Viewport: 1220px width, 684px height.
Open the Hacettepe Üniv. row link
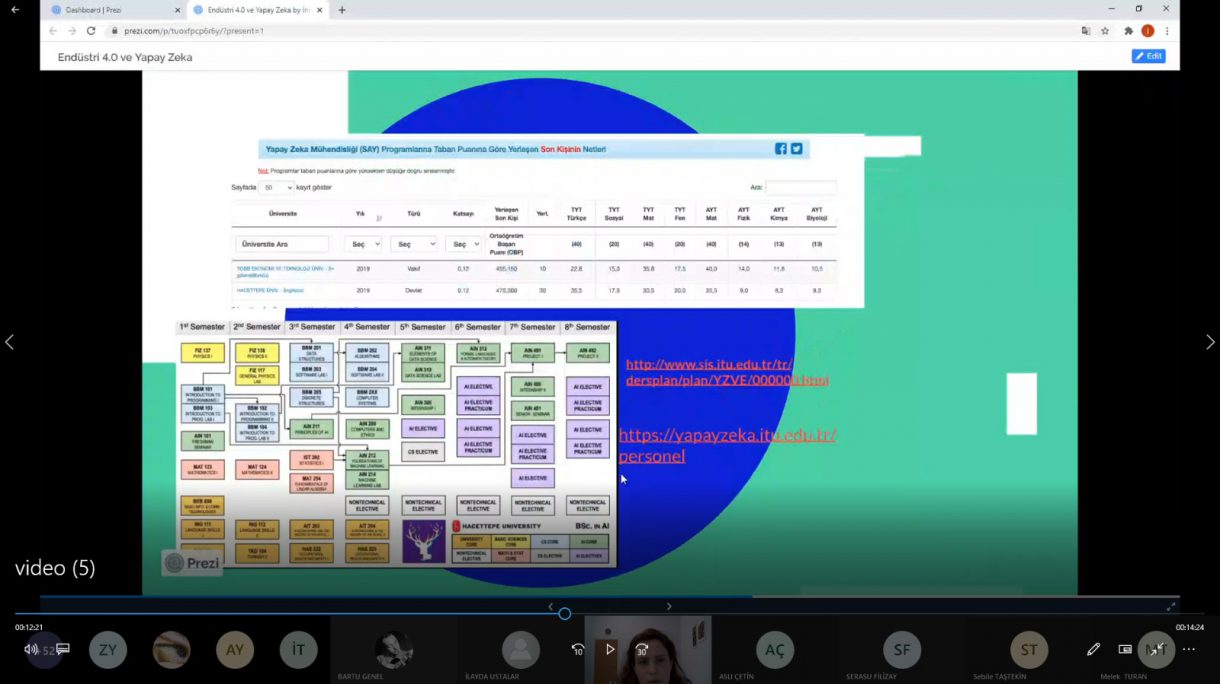[270, 290]
